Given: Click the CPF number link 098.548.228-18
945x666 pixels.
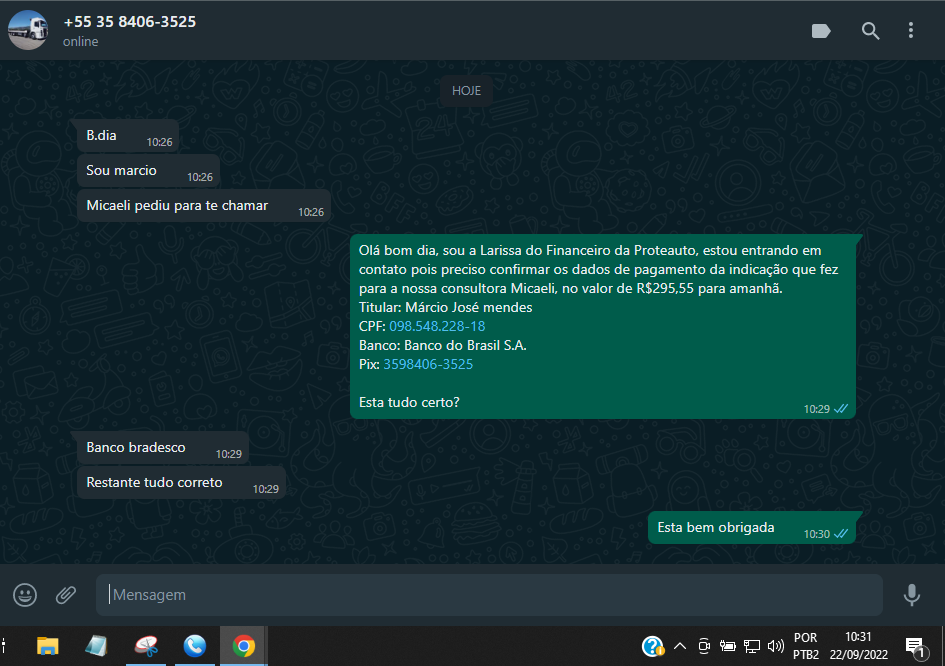Looking at the screenshot, I should coord(437,326).
